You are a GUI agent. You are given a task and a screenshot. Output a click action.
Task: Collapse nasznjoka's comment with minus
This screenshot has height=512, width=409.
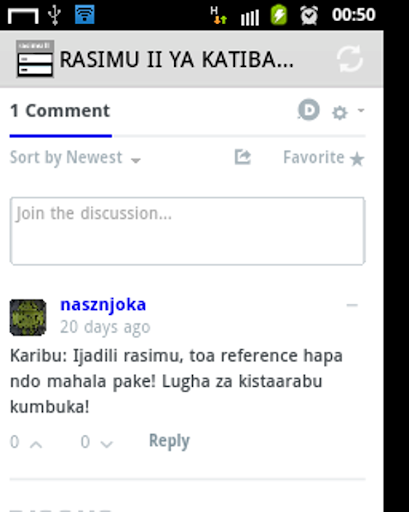click(352, 305)
